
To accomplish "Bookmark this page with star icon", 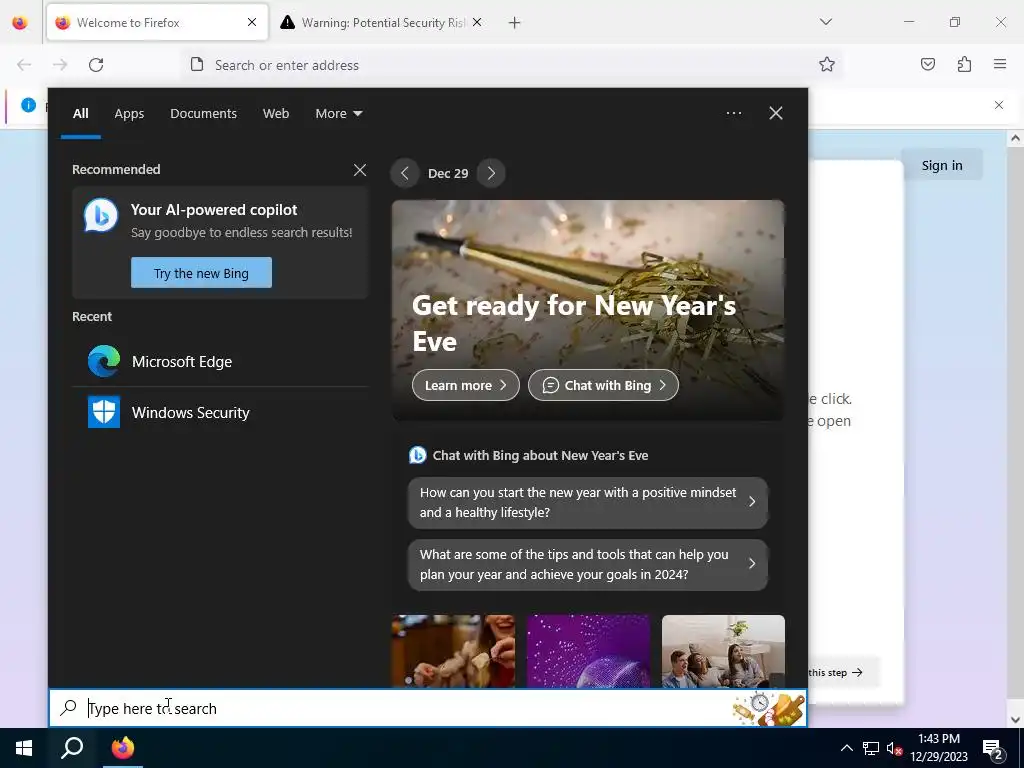I will point(827,65).
